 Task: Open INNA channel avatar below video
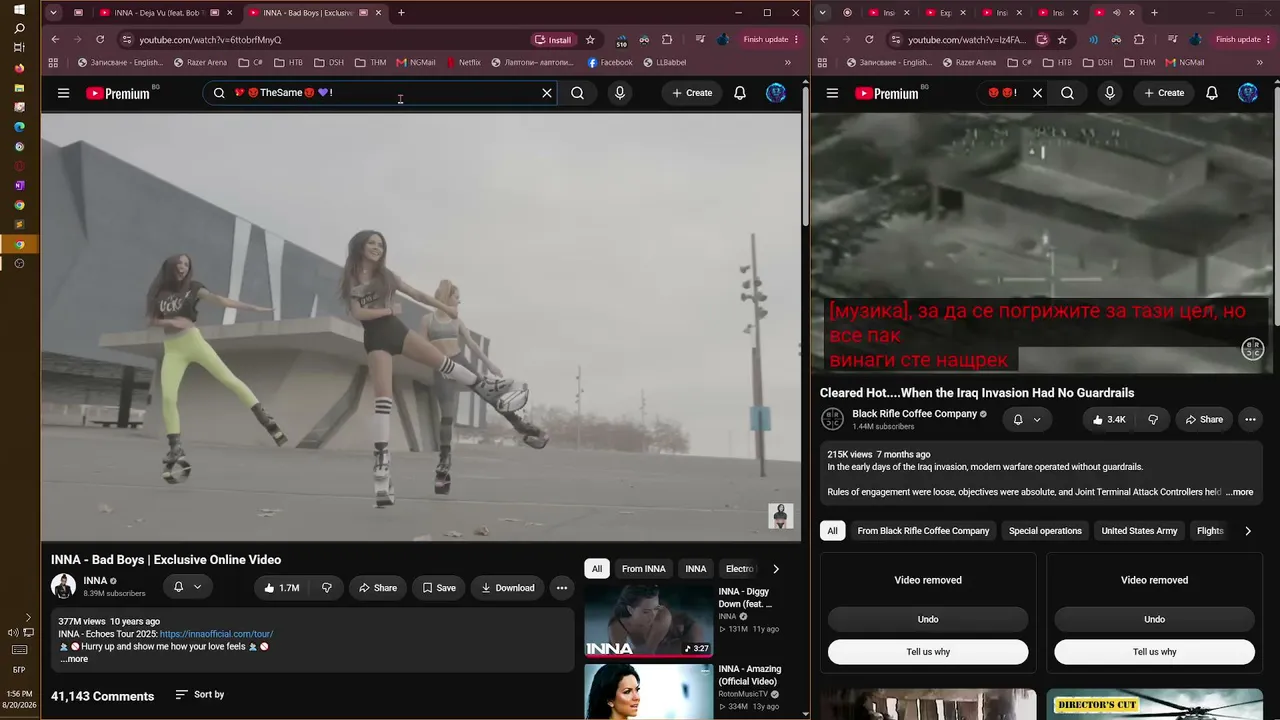[63, 587]
